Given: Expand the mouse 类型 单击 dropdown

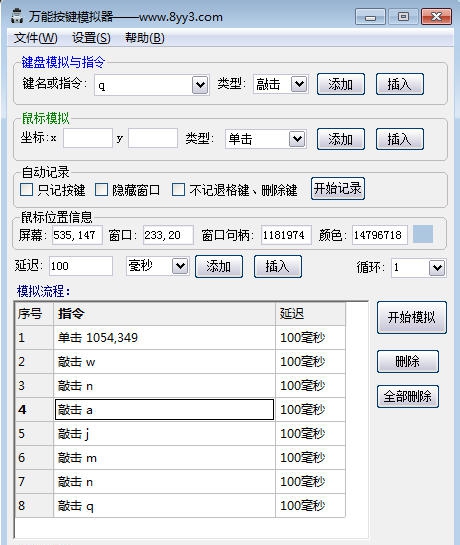Looking at the screenshot, I should pos(297,139).
